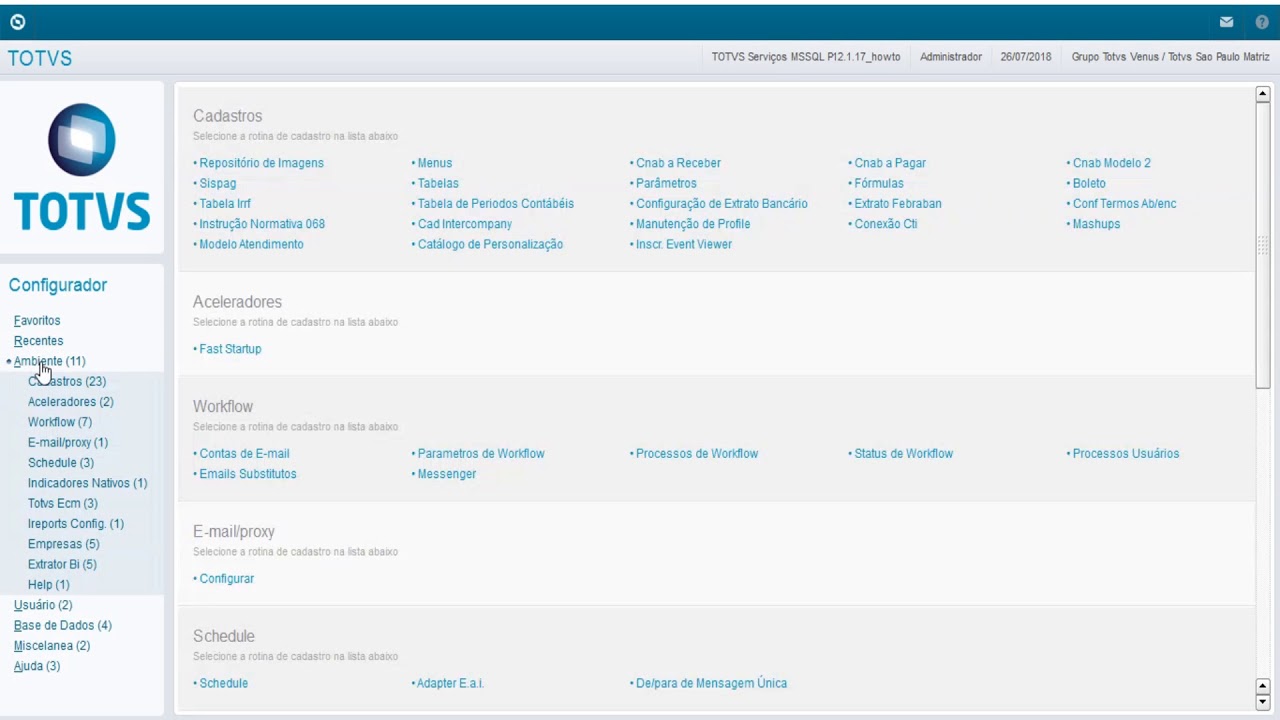1280x720 pixels.
Task: Select Schedule (3) in the tree
Action: (x=61, y=463)
